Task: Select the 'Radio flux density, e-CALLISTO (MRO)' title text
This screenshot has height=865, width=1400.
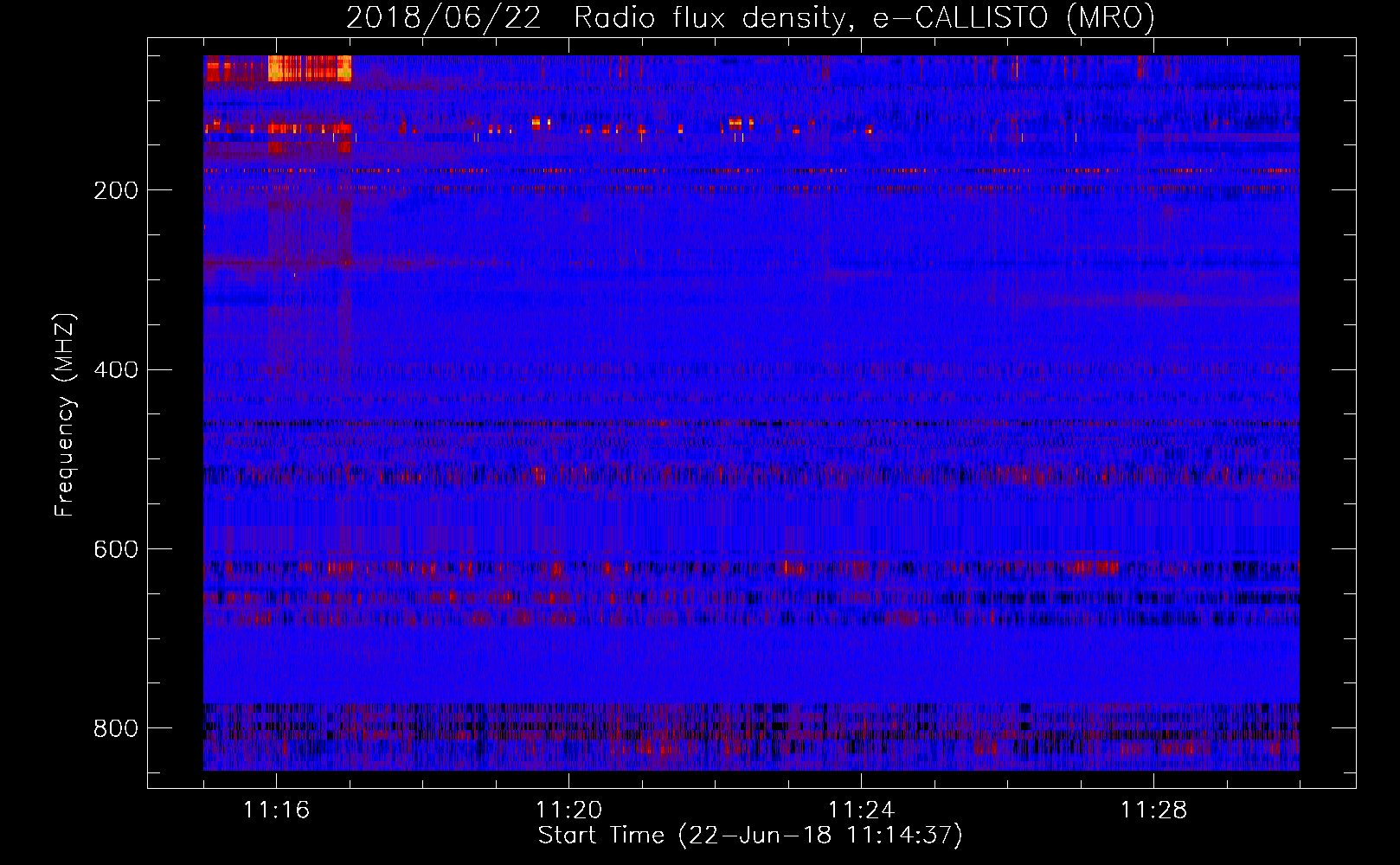Action: (864, 18)
